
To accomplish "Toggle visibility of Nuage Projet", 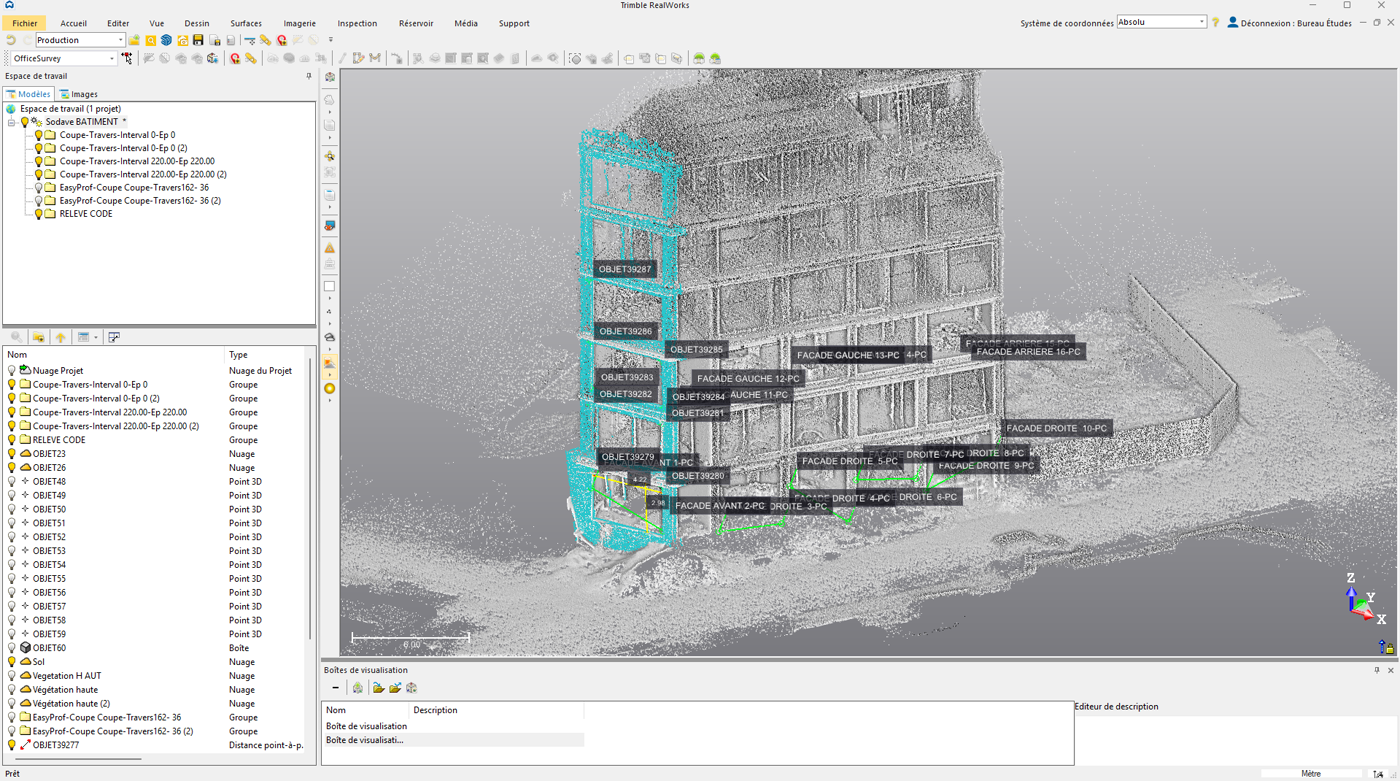I will (x=10, y=370).
